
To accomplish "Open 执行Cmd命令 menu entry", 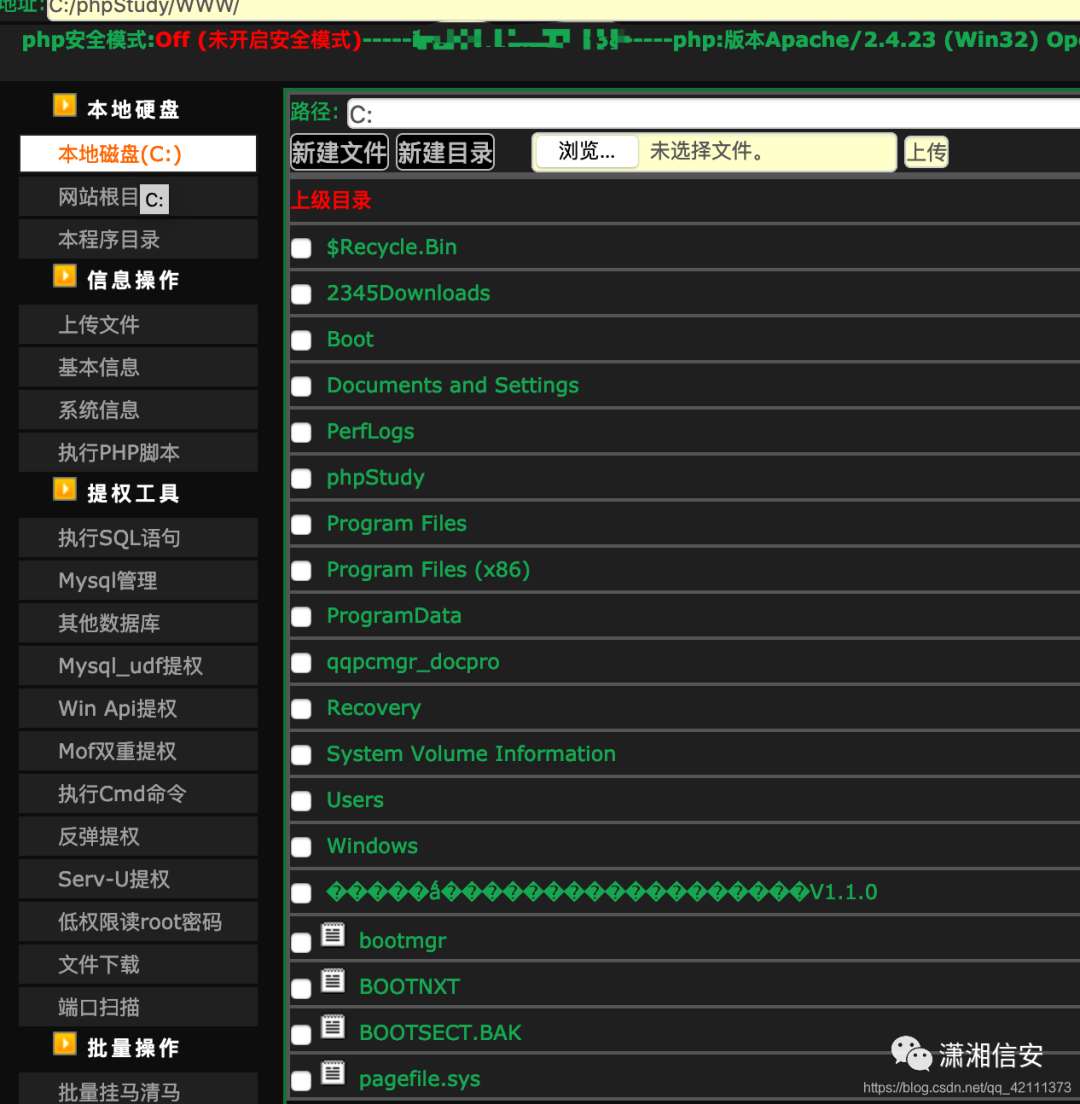I will coord(138,794).
